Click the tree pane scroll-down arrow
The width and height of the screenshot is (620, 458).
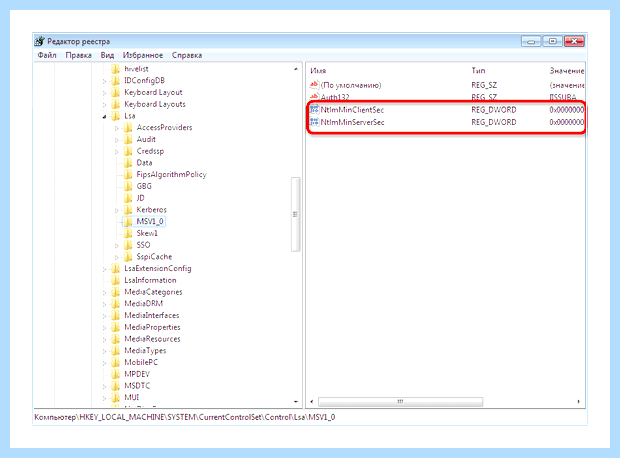296,402
